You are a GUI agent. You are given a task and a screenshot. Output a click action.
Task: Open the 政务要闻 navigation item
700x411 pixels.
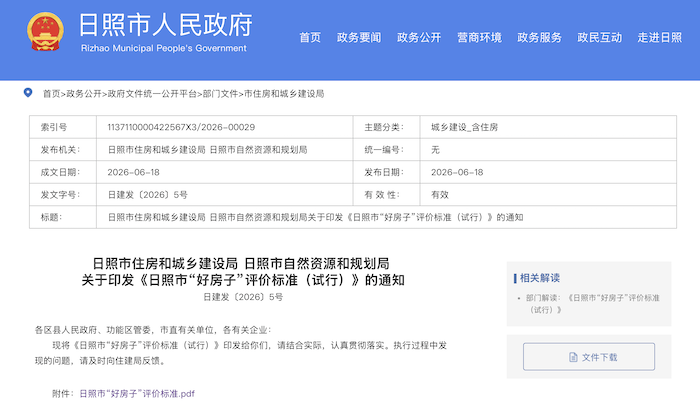[359, 37]
